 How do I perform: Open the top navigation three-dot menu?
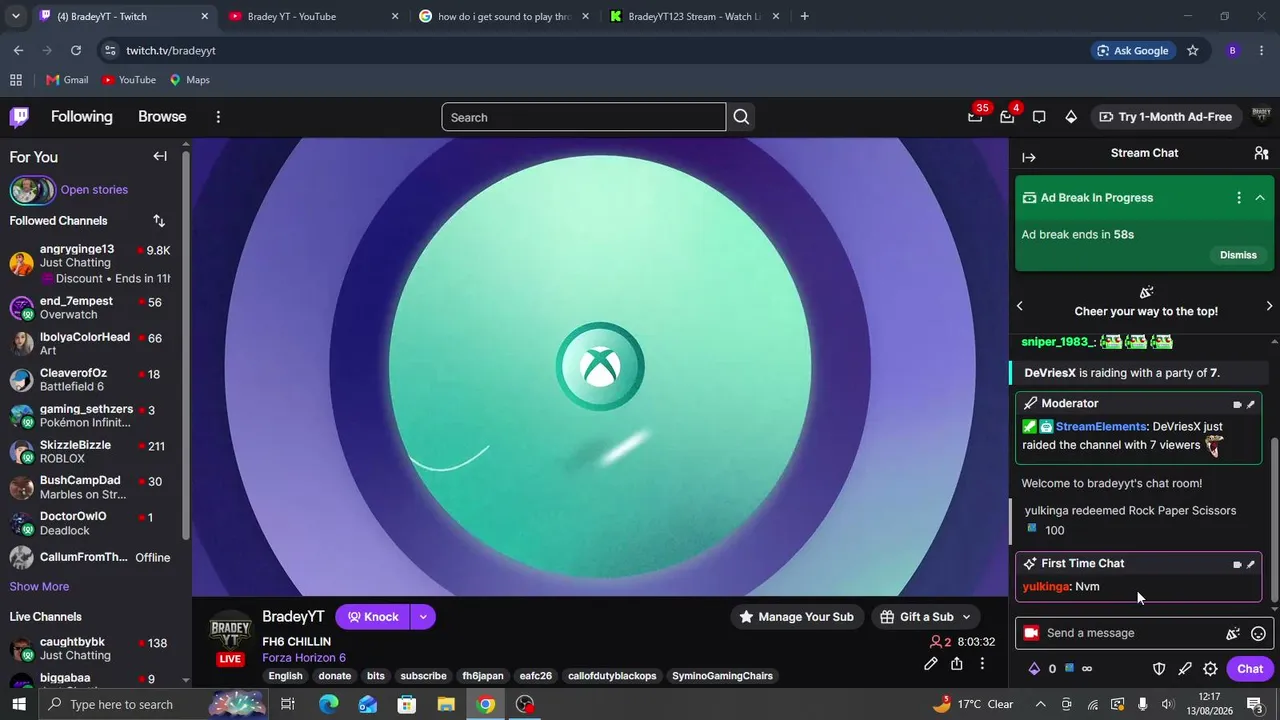pyautogui.click(x=218, y=117)
